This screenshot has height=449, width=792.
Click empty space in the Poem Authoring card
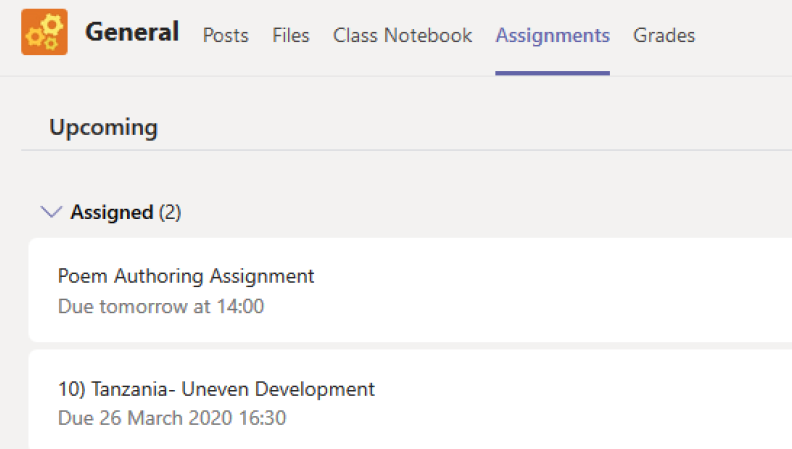[560, 290]
